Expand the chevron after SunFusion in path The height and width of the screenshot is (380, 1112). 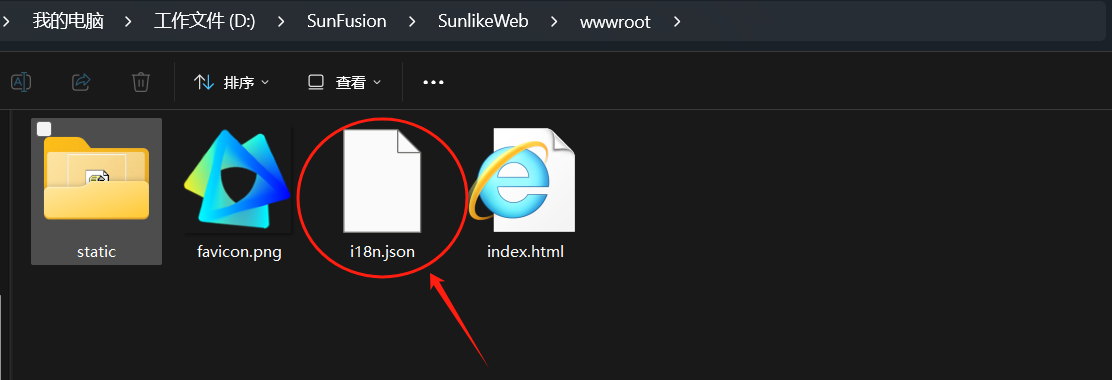point(412,21)
